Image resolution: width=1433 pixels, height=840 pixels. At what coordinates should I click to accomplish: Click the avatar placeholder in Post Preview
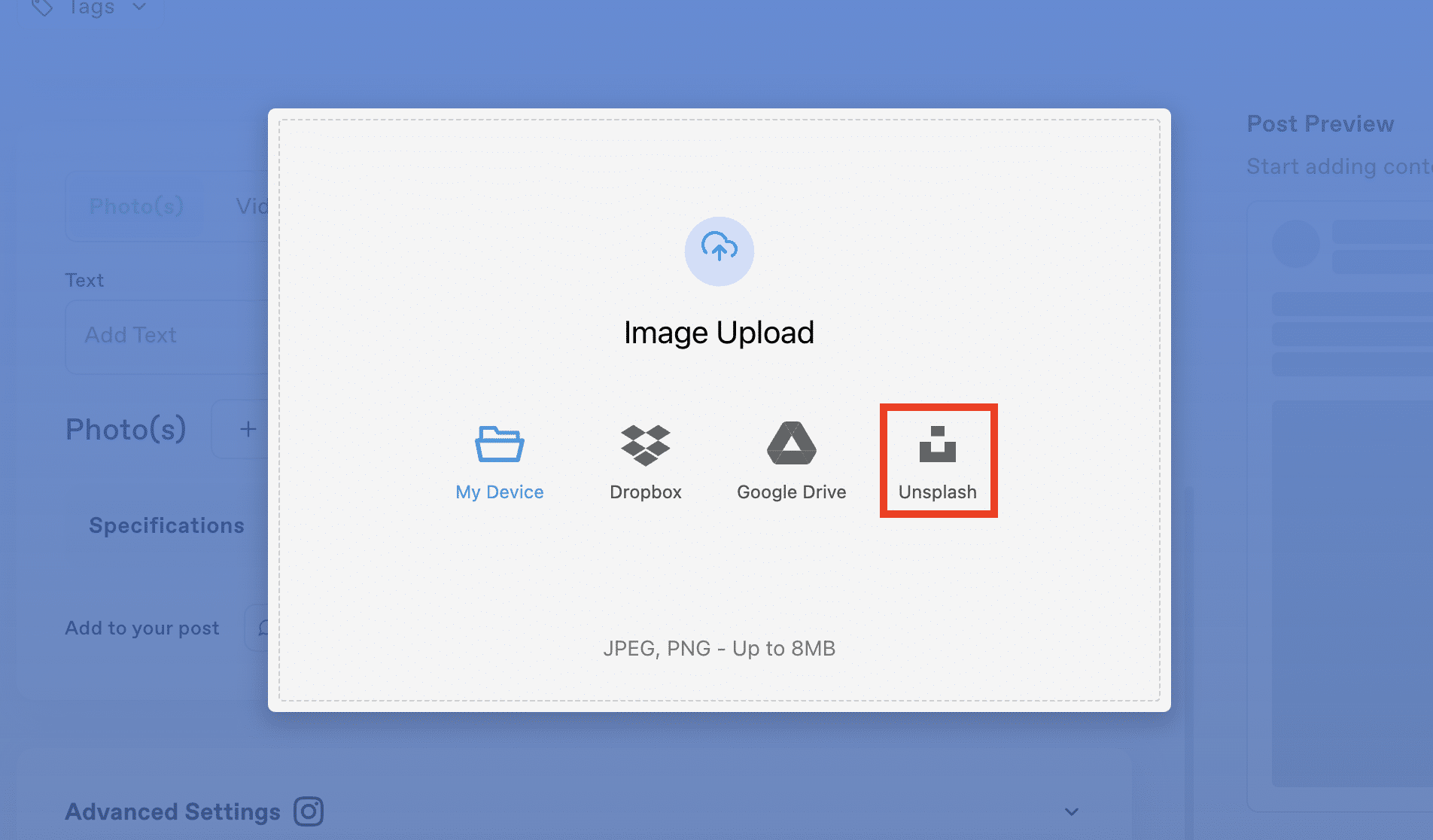(x=1294, y=243)
